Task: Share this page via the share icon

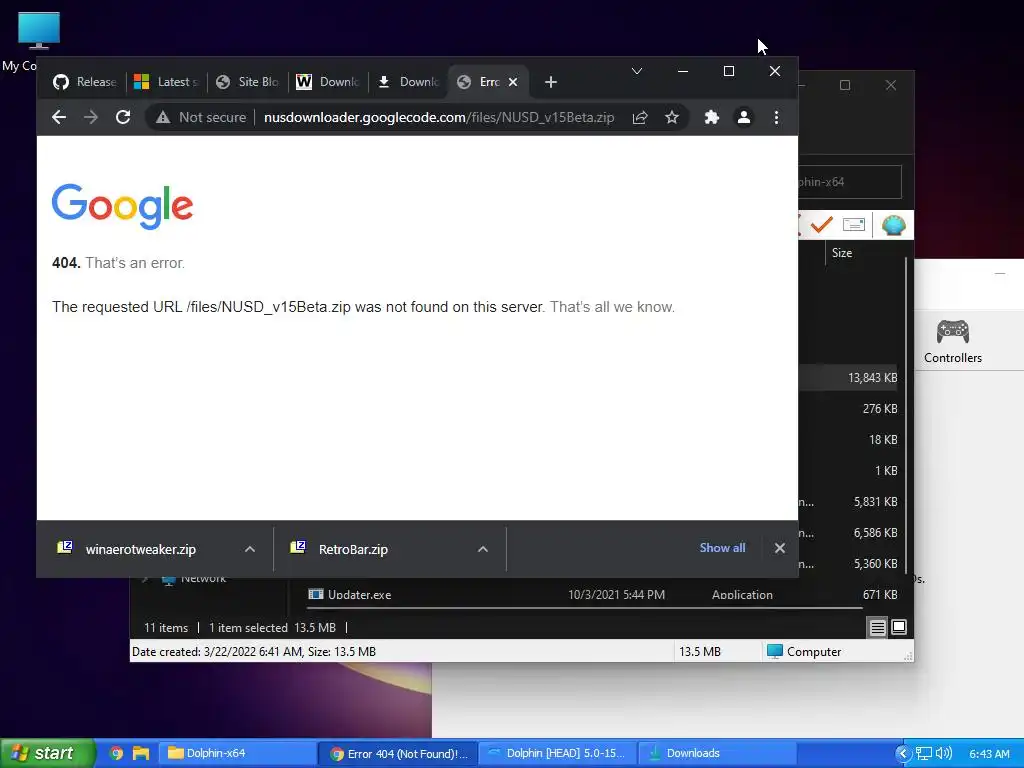Action: click(x=640, y=118)
